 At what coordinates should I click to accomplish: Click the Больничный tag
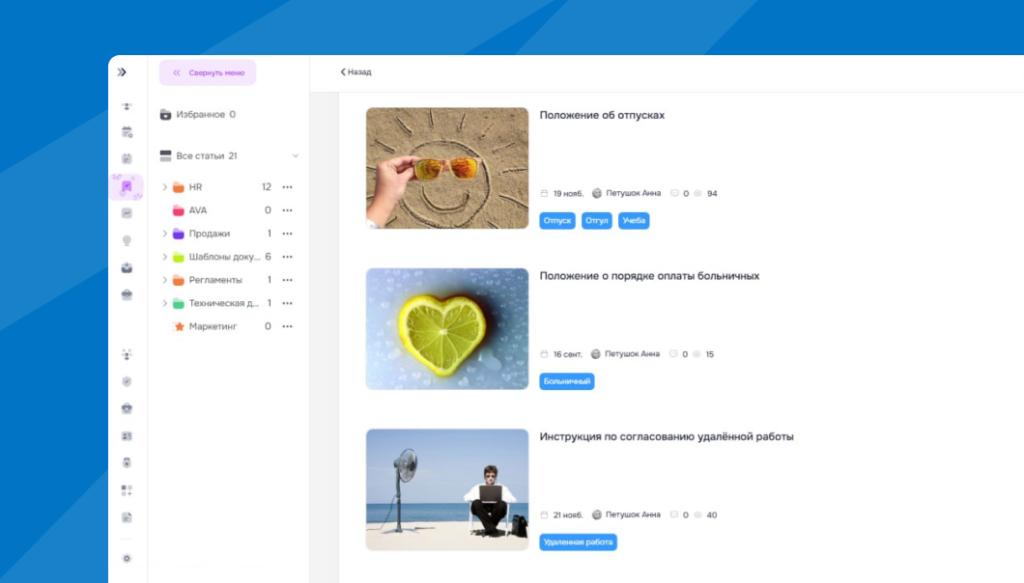click(x=567, y=381)
